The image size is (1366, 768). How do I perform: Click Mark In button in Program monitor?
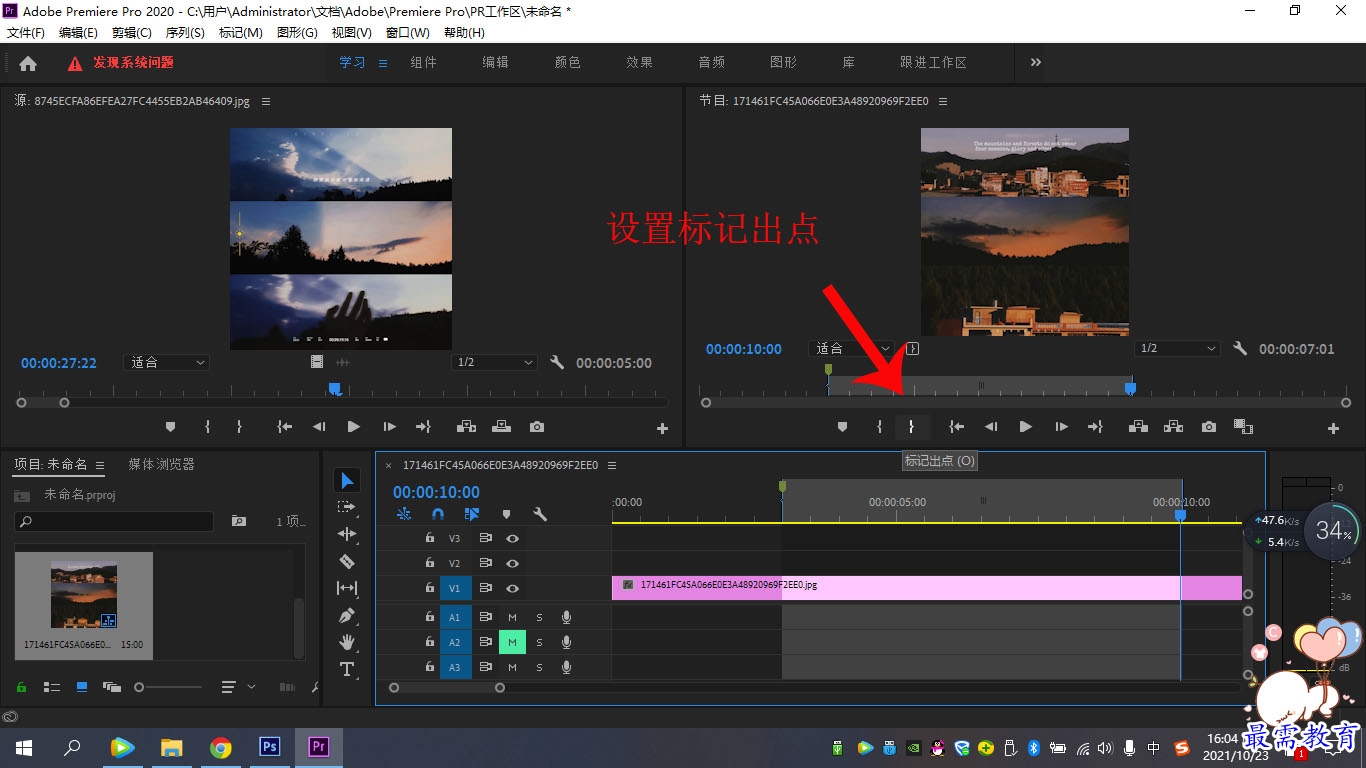(879, 427)
